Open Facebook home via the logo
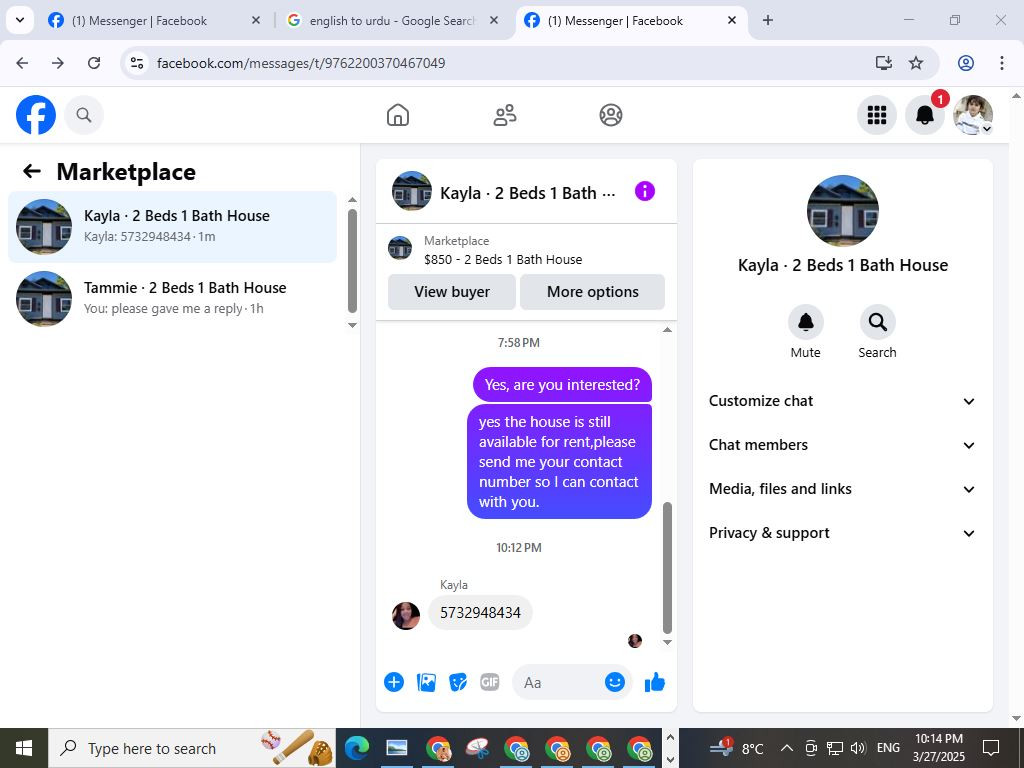Image resolution: width=1024 pixels, height=768 pixels. (x=36, y=115)
